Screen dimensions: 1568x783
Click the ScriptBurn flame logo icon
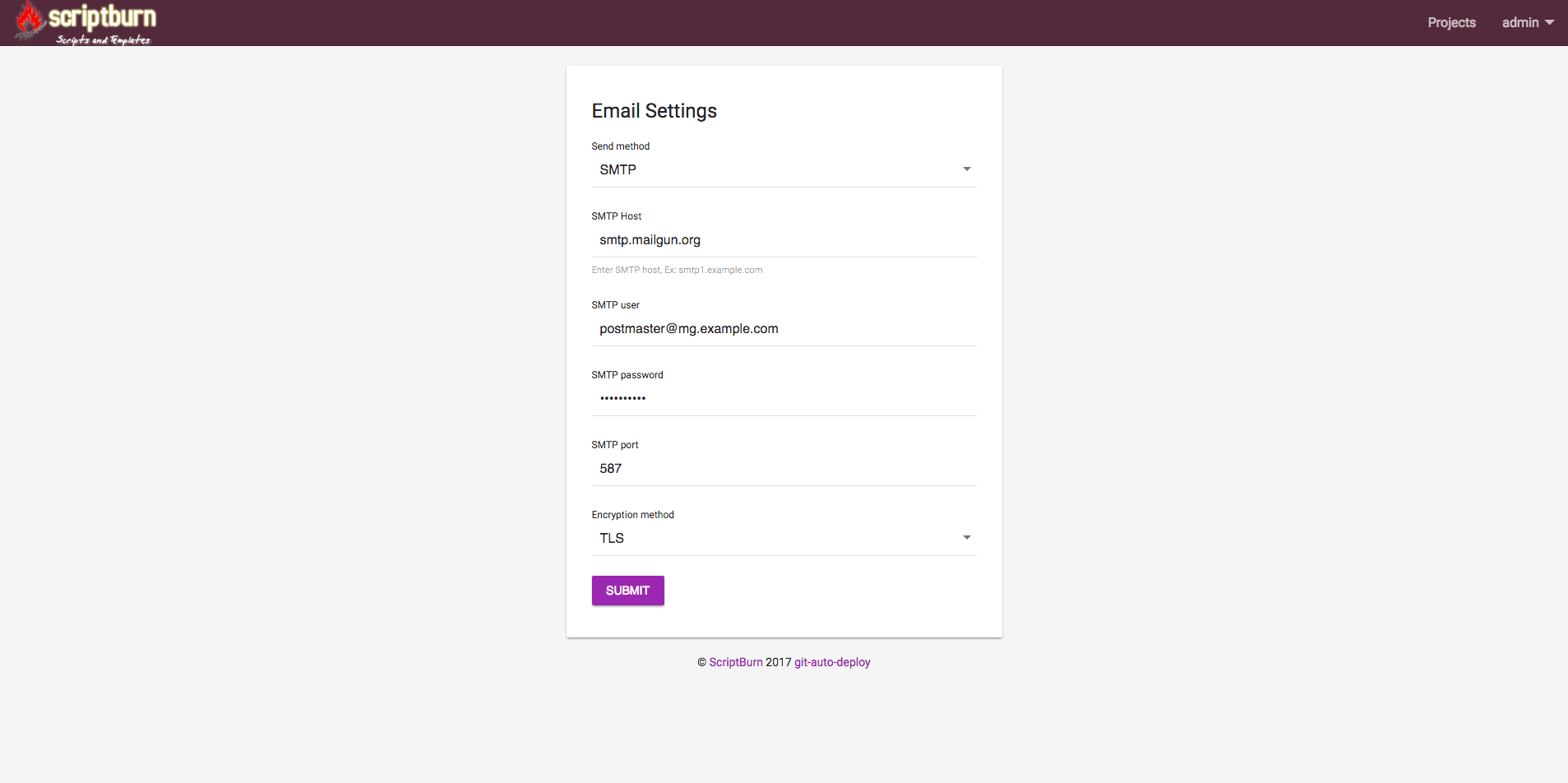pos(30,21)
